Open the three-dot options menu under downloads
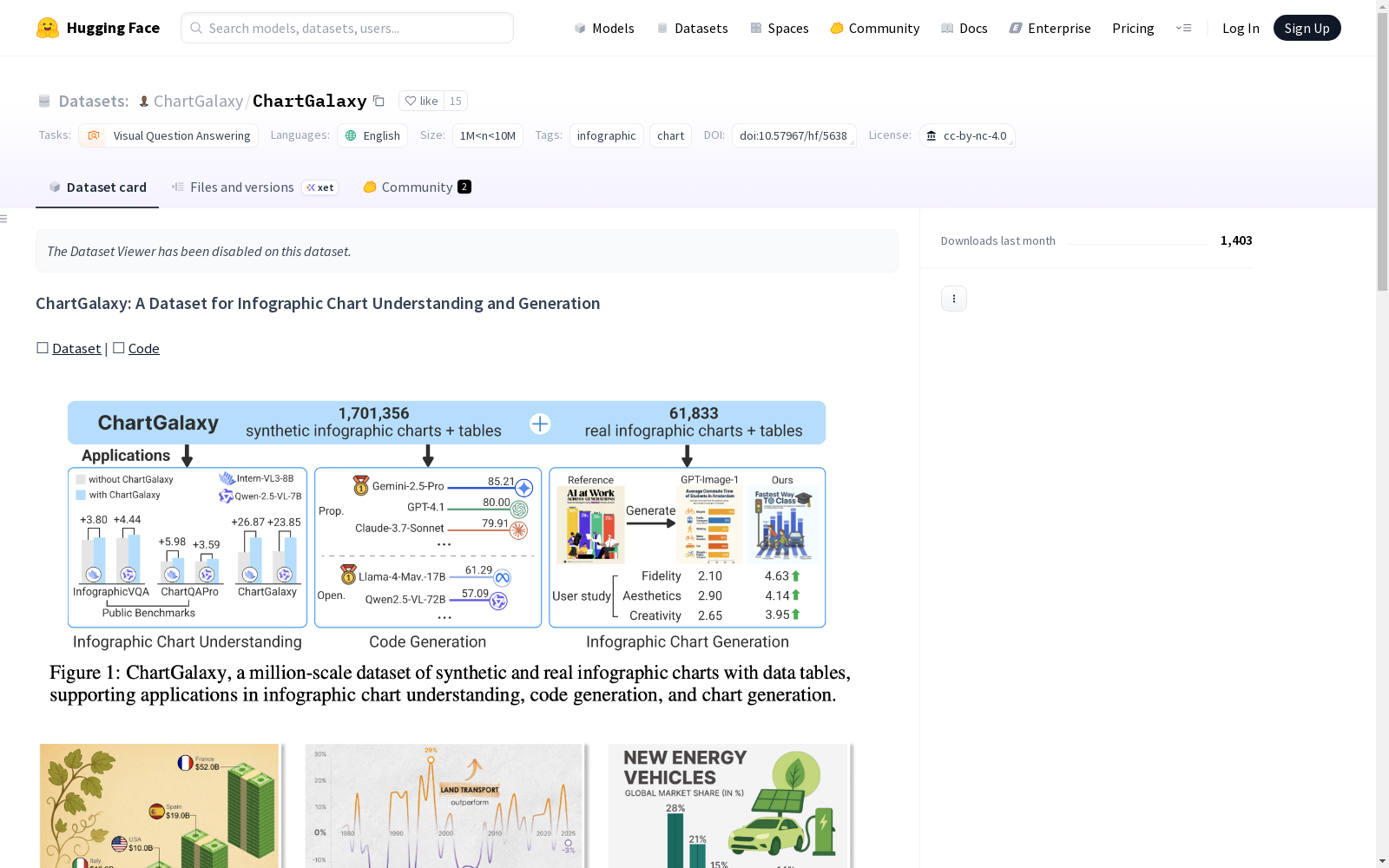1389x868 pixels. (954, 299)
